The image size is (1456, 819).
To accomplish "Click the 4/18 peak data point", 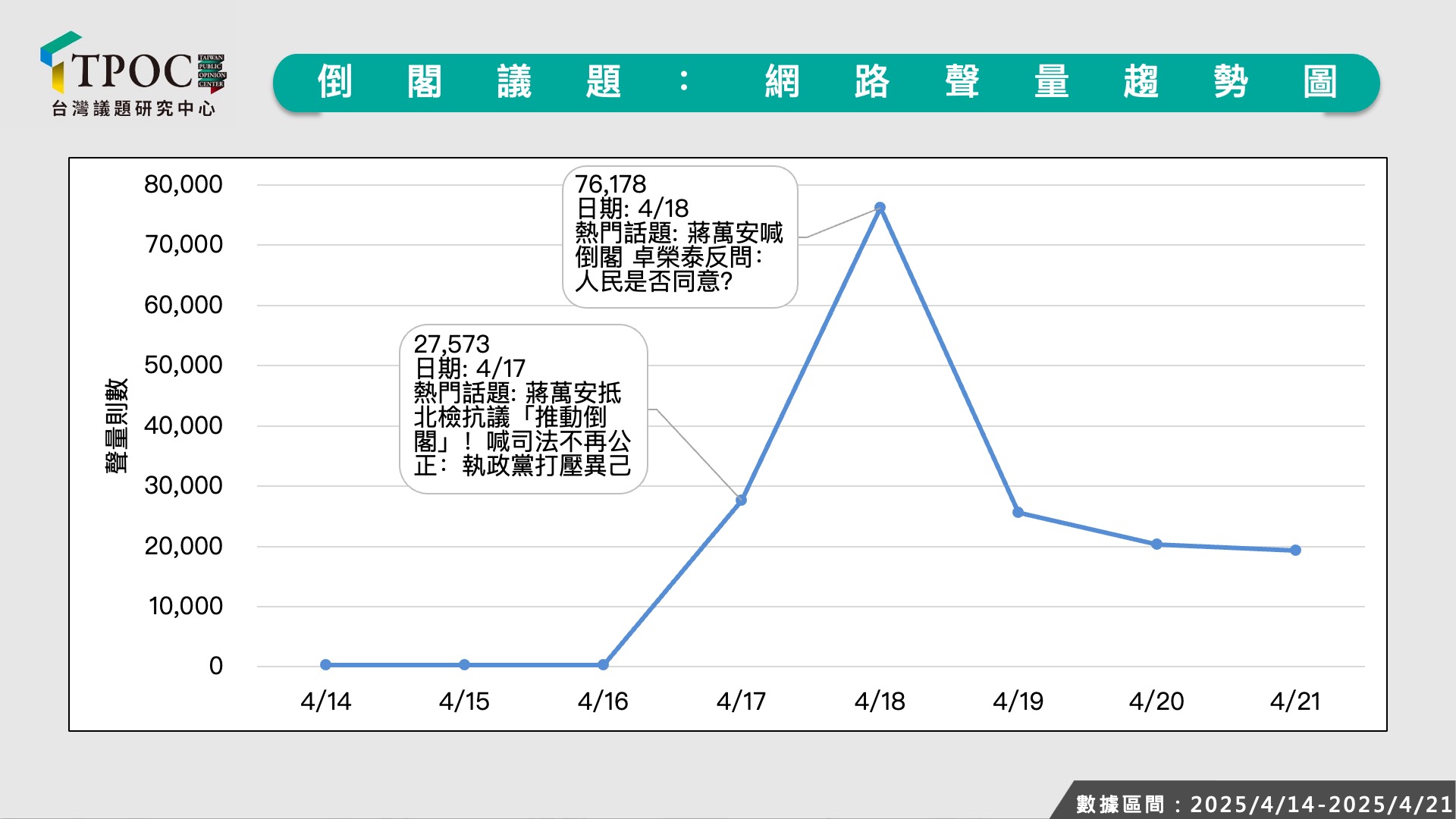I will click(x=880, y=208).
